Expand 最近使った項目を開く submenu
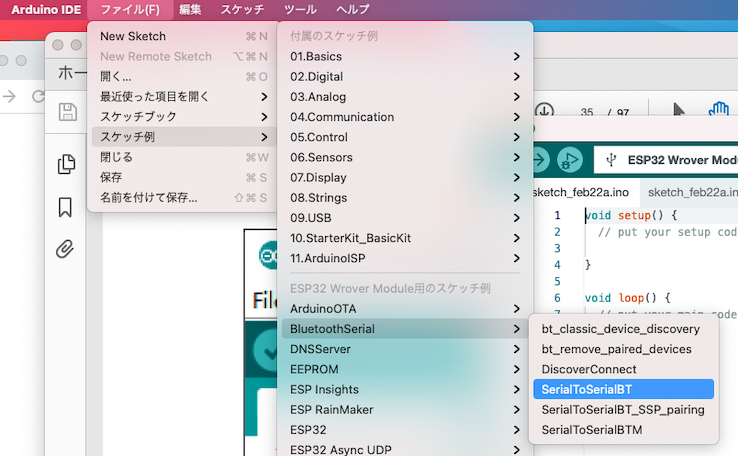This screenshot has height=456, width=738. 184,97
